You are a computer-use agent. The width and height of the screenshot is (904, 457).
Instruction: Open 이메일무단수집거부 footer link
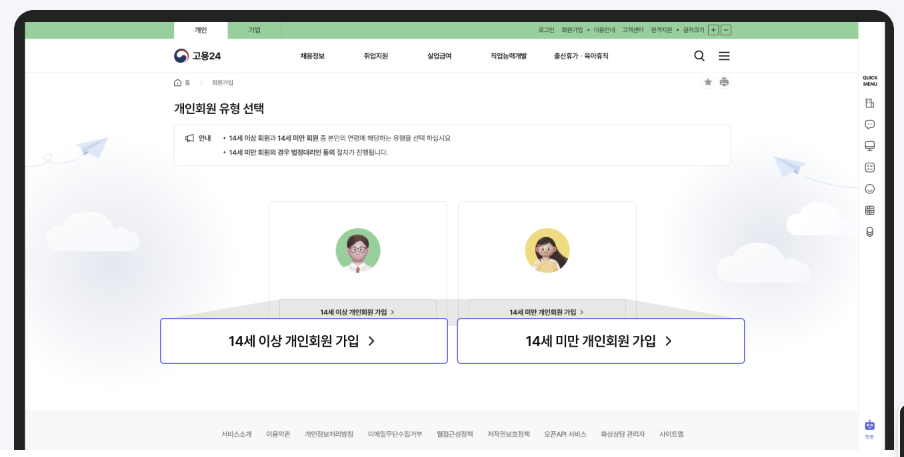[x=395, y=434]
